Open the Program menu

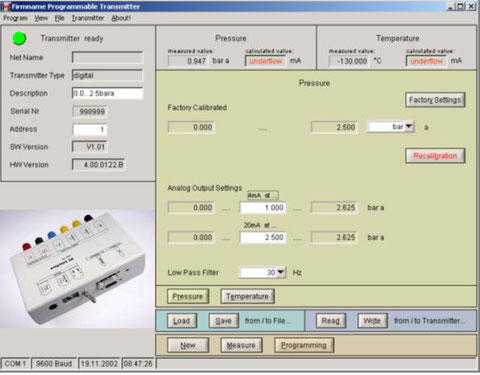(15, 18)
